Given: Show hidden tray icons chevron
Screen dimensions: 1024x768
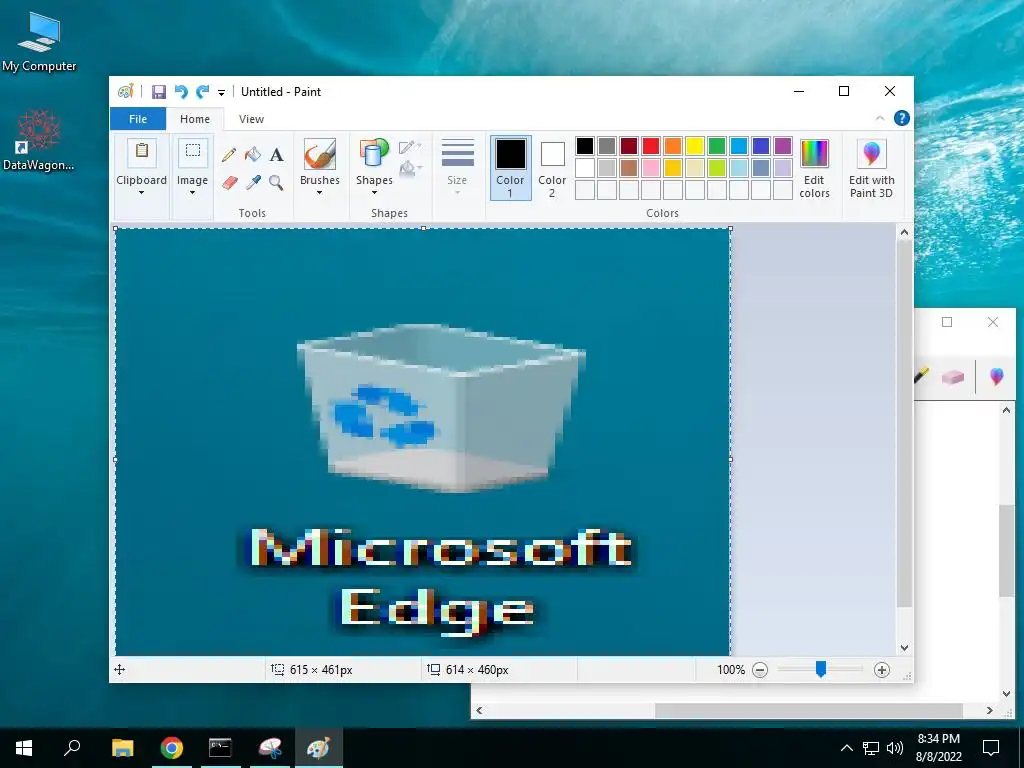Looking at the screenshot, I should pyautogui.click(x=846, y=748).
